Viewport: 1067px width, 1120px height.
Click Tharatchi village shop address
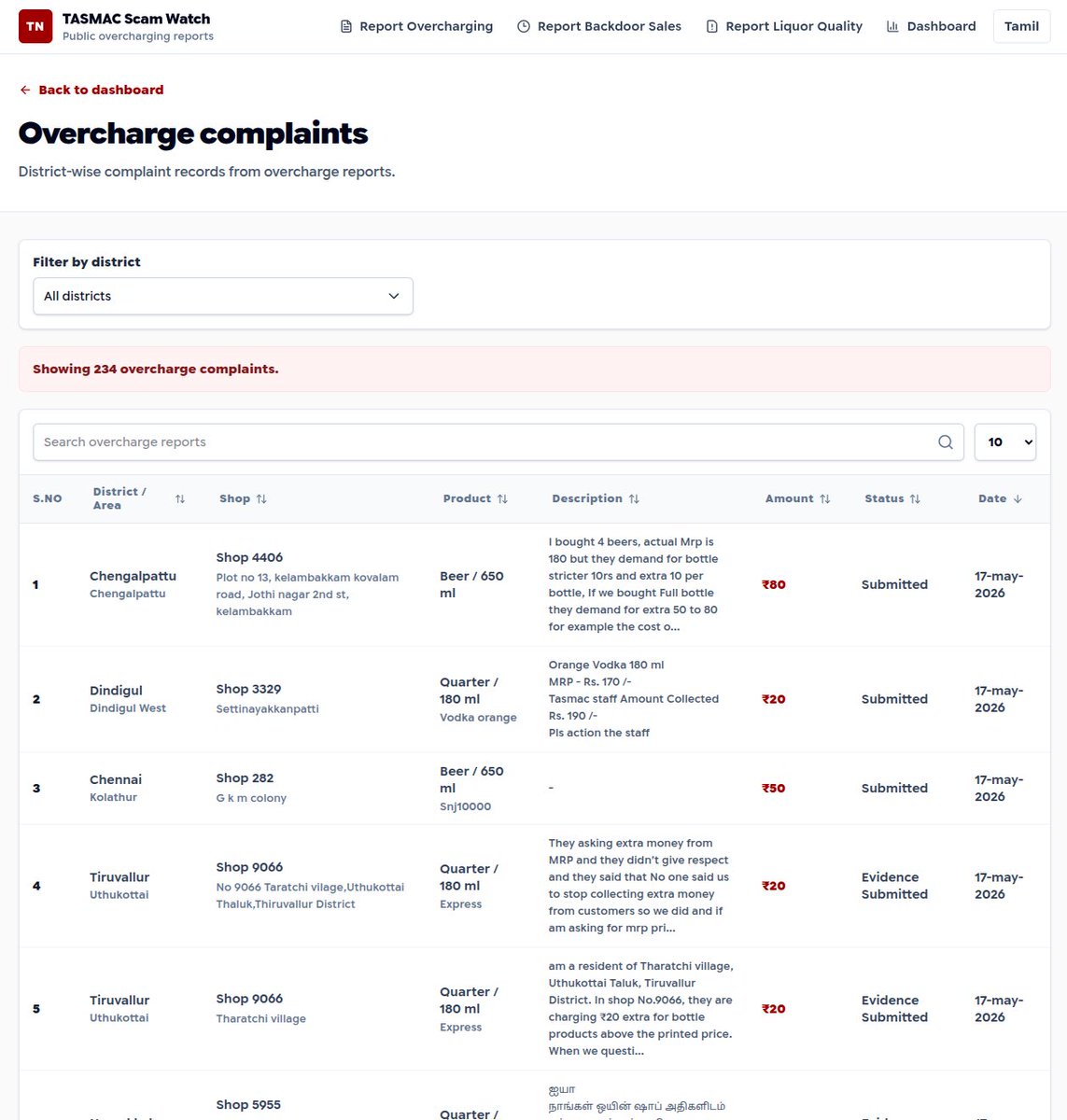(260, 1019)
